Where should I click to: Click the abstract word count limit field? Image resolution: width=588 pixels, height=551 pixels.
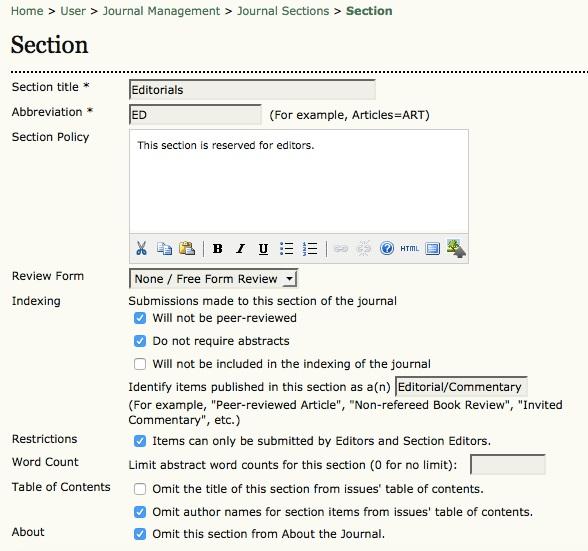[x=508, y=464]
